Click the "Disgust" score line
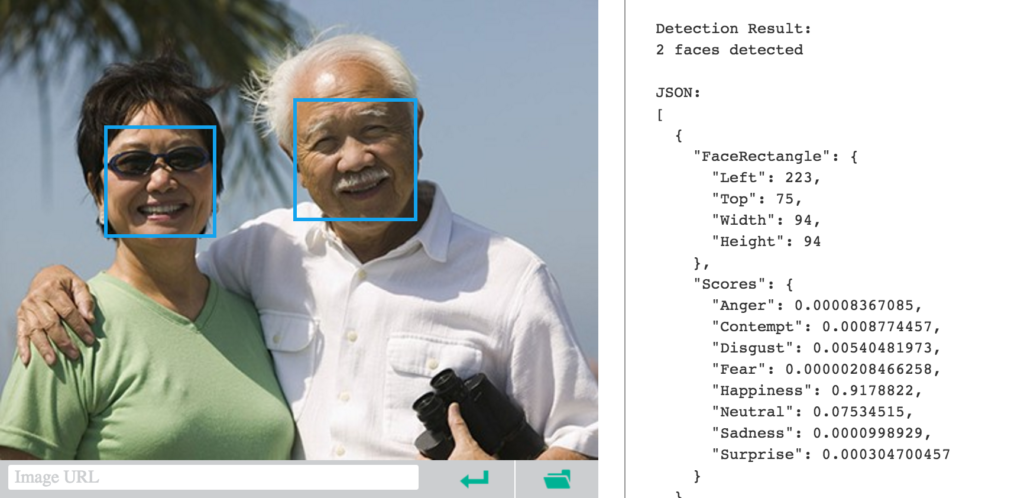This screenshot has height=498, width=1024. pyautogui.click(x=826, y=348)
